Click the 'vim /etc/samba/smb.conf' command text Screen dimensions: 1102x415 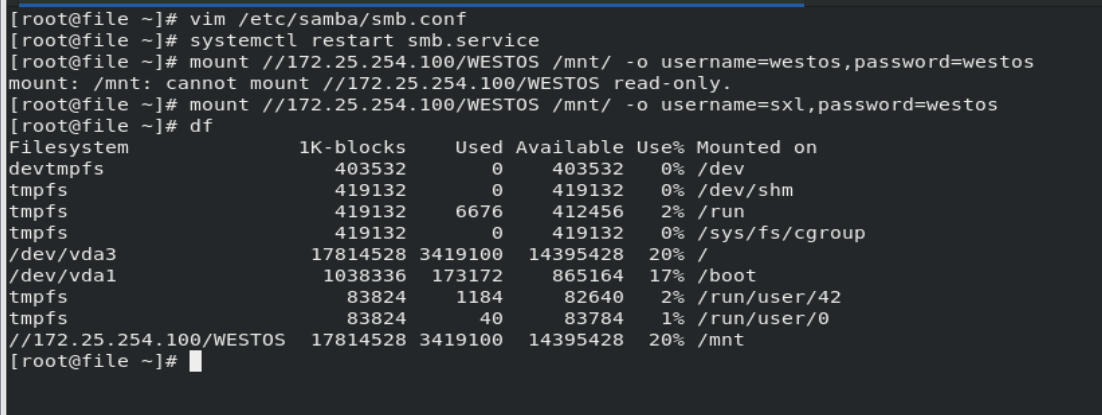(x=328, y=20)
